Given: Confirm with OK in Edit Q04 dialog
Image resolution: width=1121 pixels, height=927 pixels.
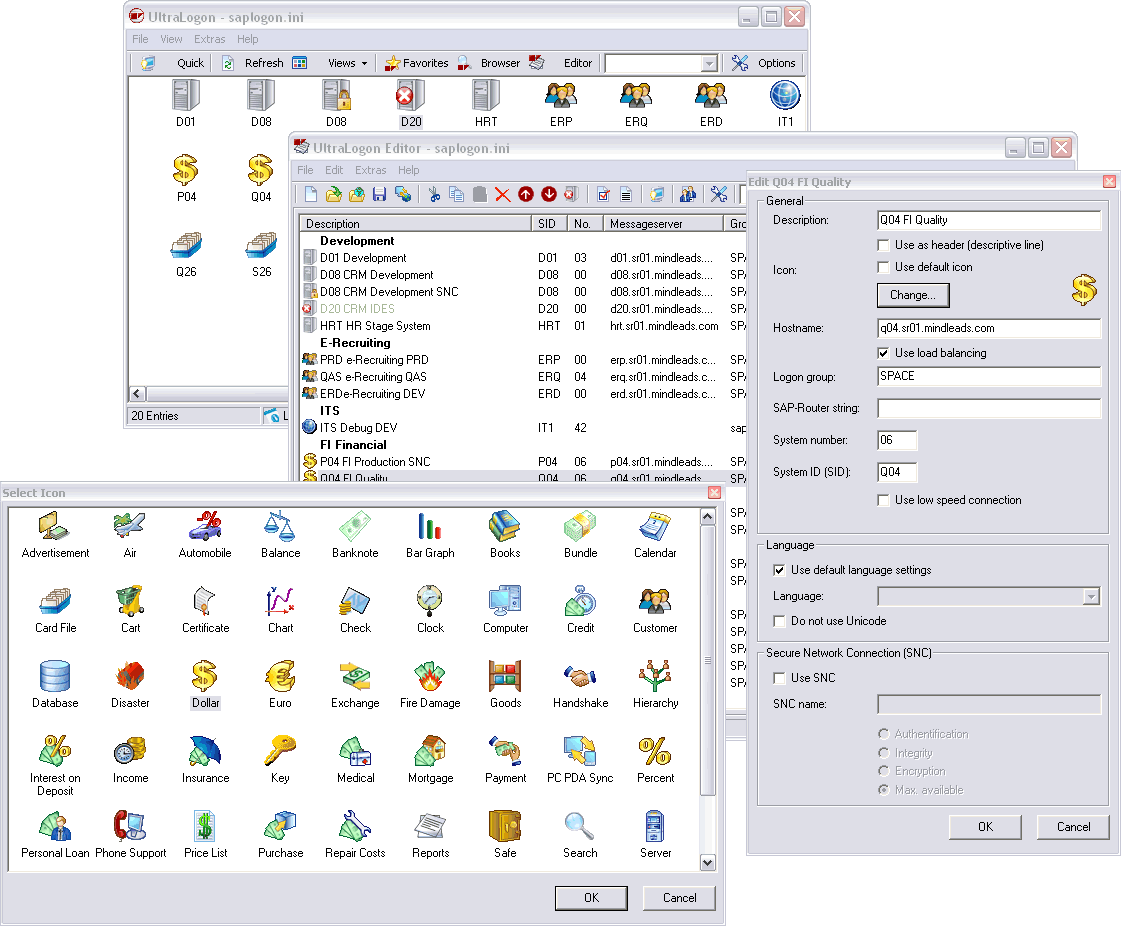Looking at the screenshot, I should coord(985,827).
